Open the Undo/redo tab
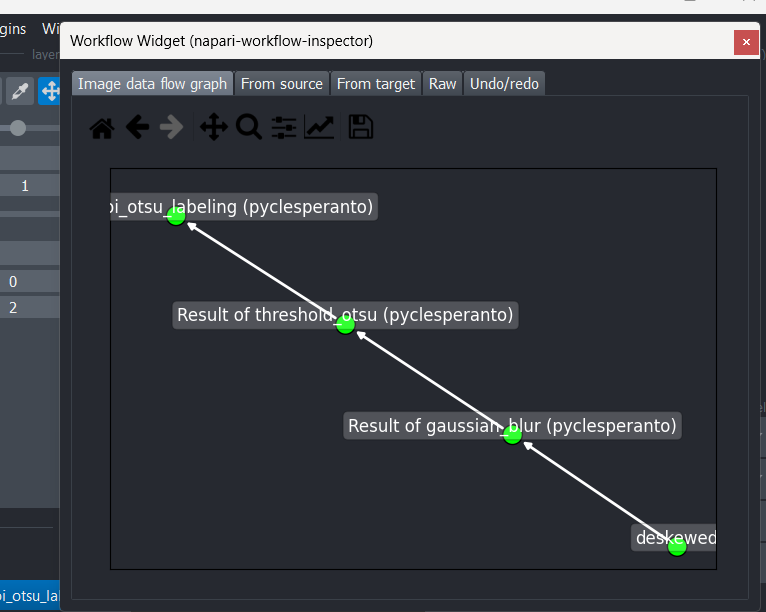Viewport: 766px width, 612px height. tap(504, 84)
